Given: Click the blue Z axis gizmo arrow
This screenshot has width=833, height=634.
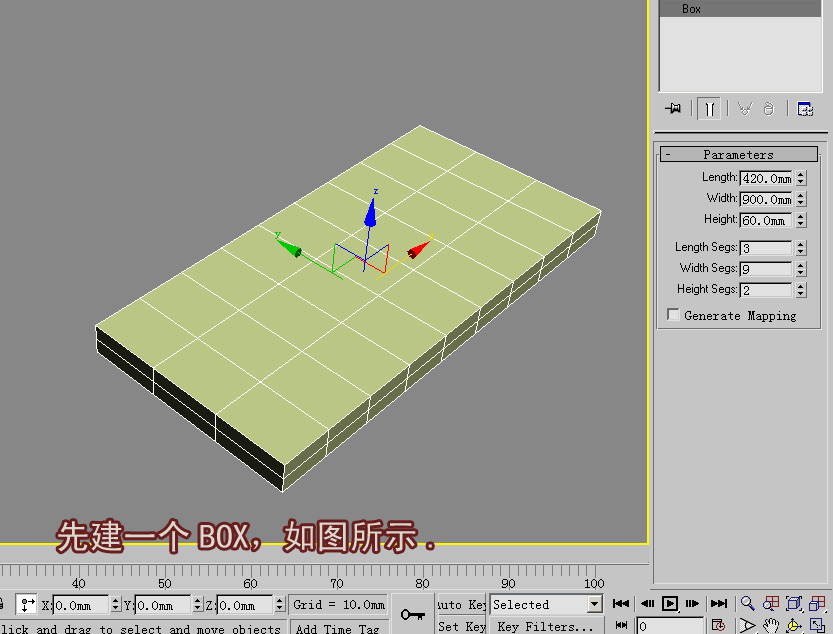Looking at the screenshot, I should [x=370, y=214].
